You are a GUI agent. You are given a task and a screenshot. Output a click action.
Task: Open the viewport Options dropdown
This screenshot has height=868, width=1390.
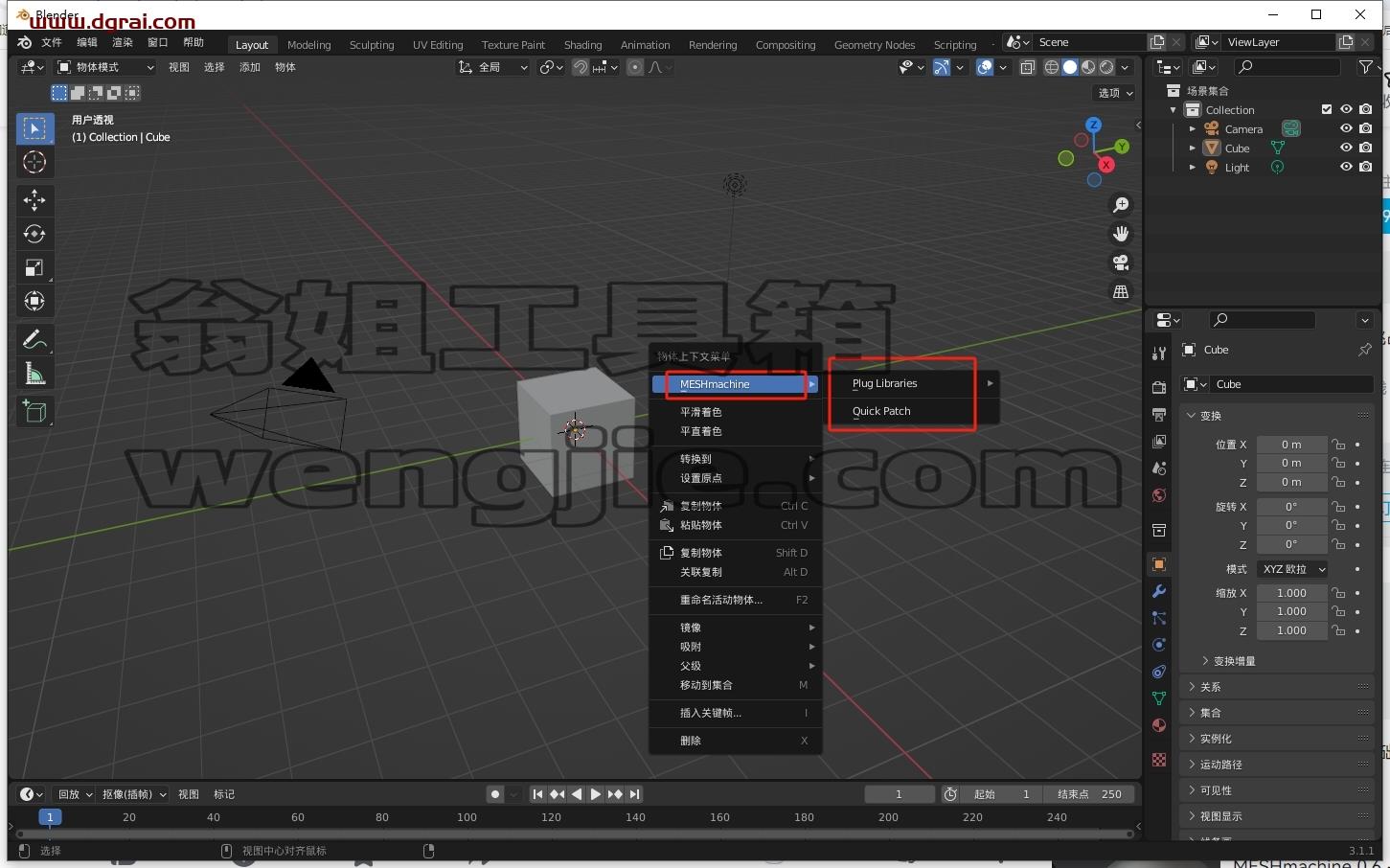1115,93
